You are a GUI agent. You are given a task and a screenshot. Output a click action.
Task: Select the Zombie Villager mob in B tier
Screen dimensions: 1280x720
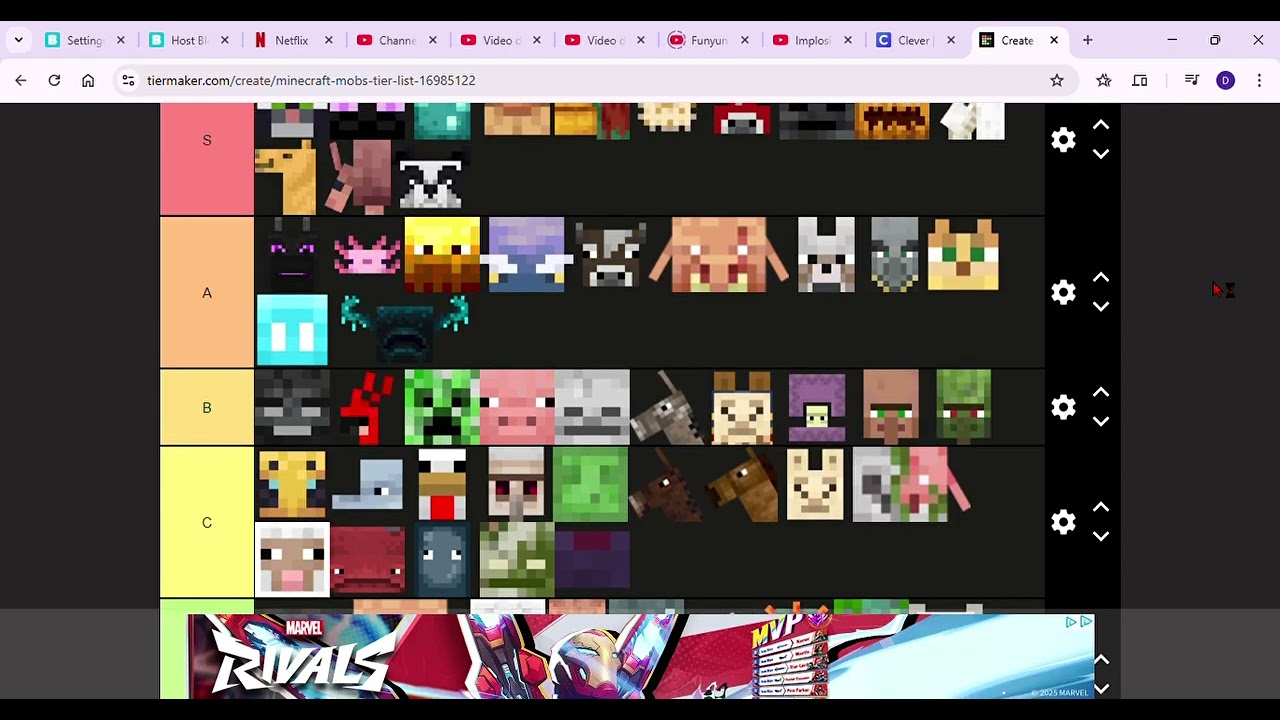coord(964,406)
